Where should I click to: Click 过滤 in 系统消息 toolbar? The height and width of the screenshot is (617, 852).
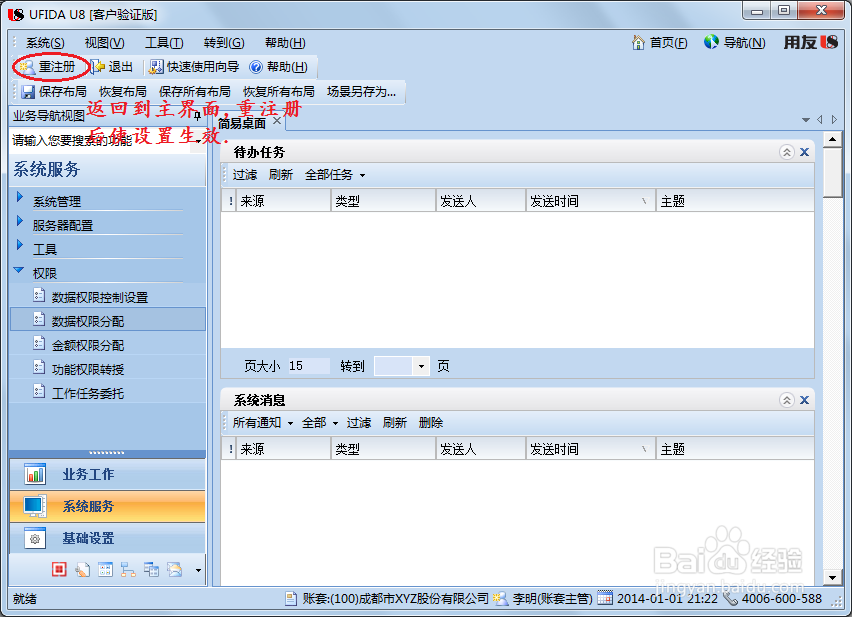pos(359,423)
